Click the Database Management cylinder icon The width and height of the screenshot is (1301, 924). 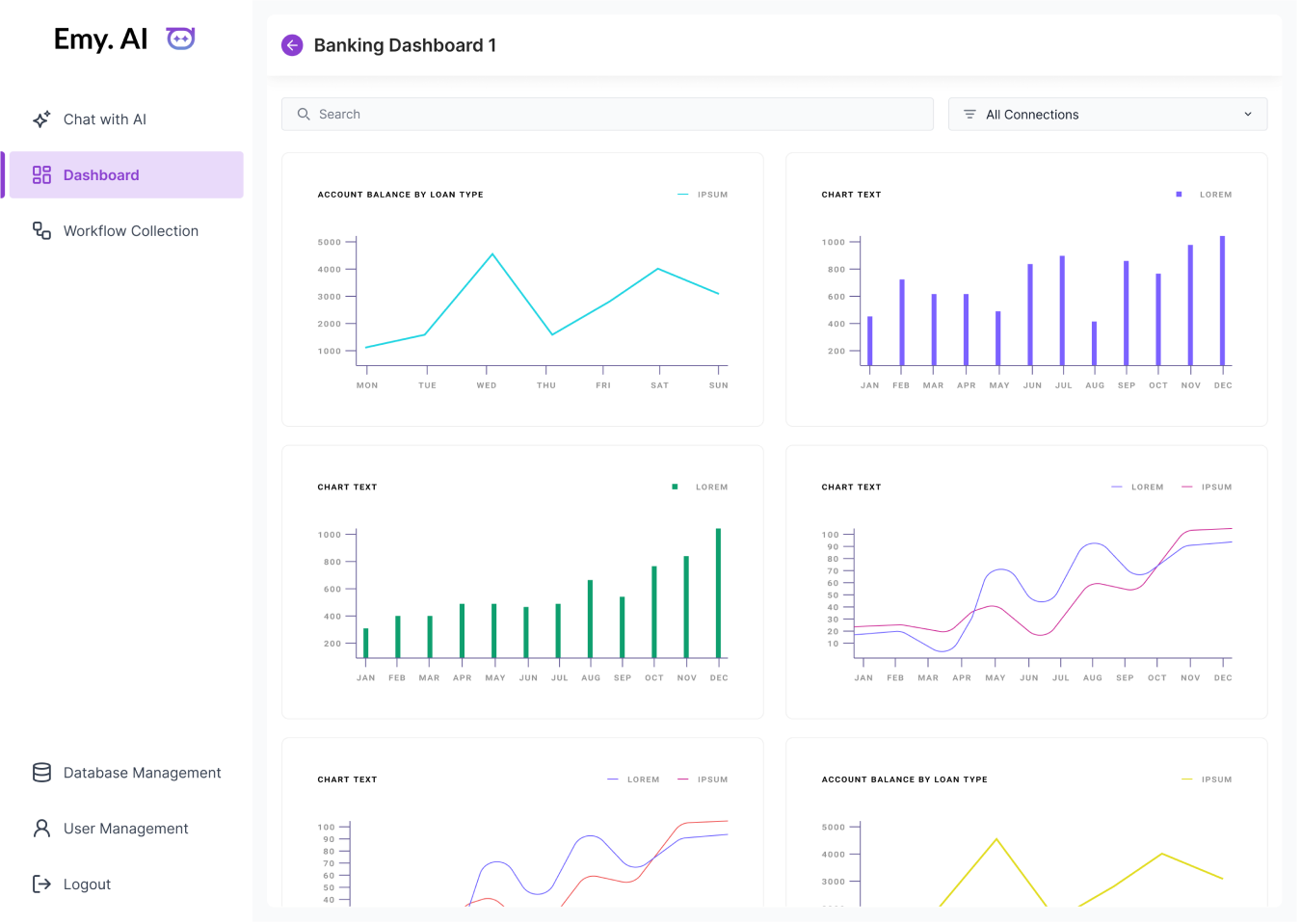coord(41,773)
